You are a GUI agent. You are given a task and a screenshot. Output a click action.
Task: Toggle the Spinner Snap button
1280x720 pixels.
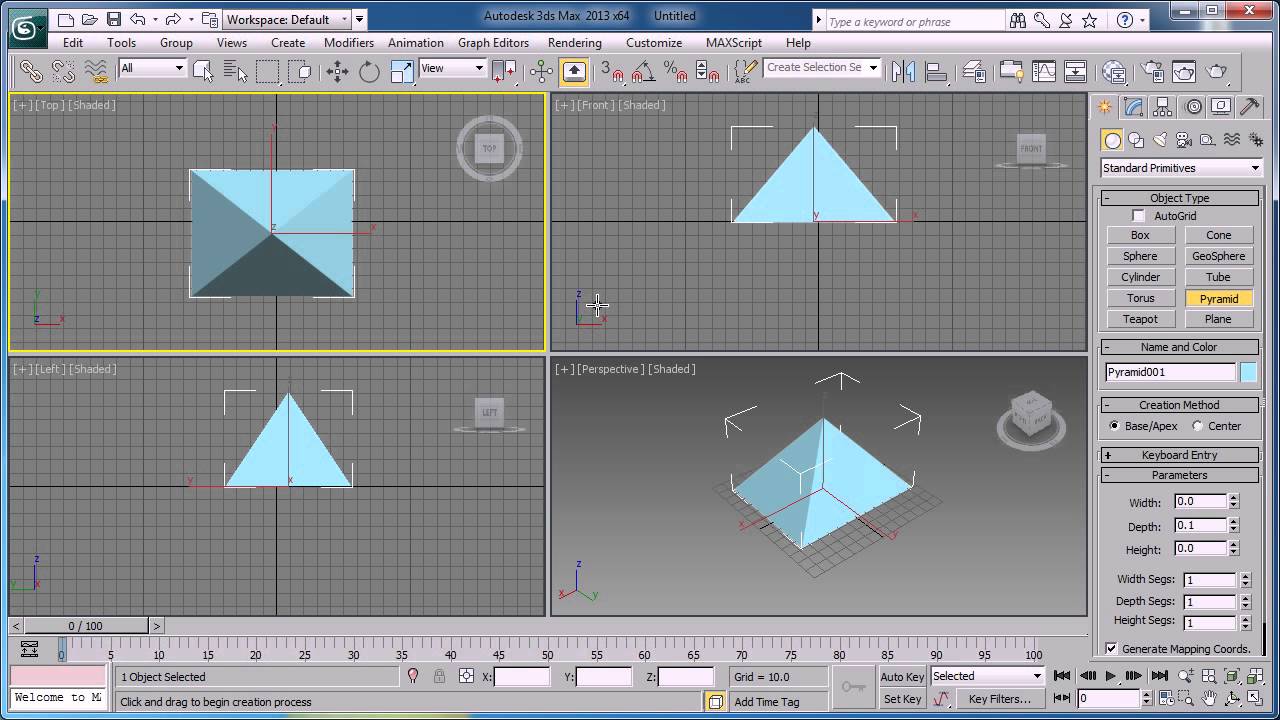click(x=707, y=71)
